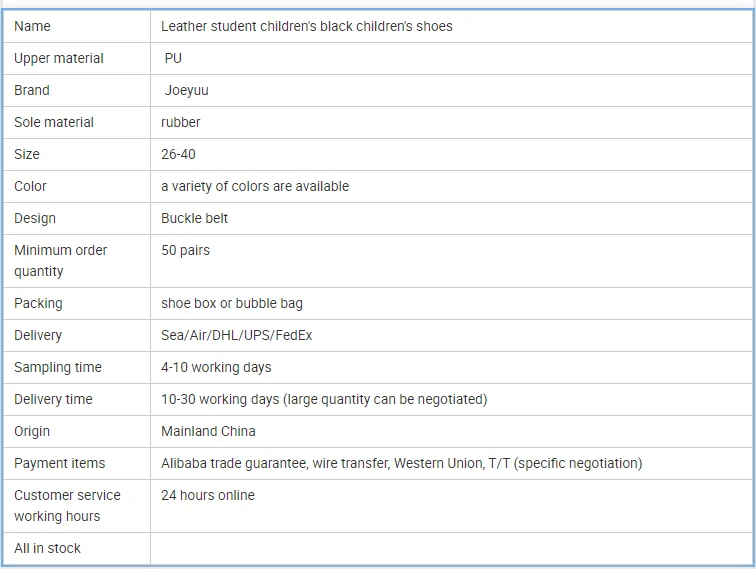Click the 'Payment items' row label

59,463
